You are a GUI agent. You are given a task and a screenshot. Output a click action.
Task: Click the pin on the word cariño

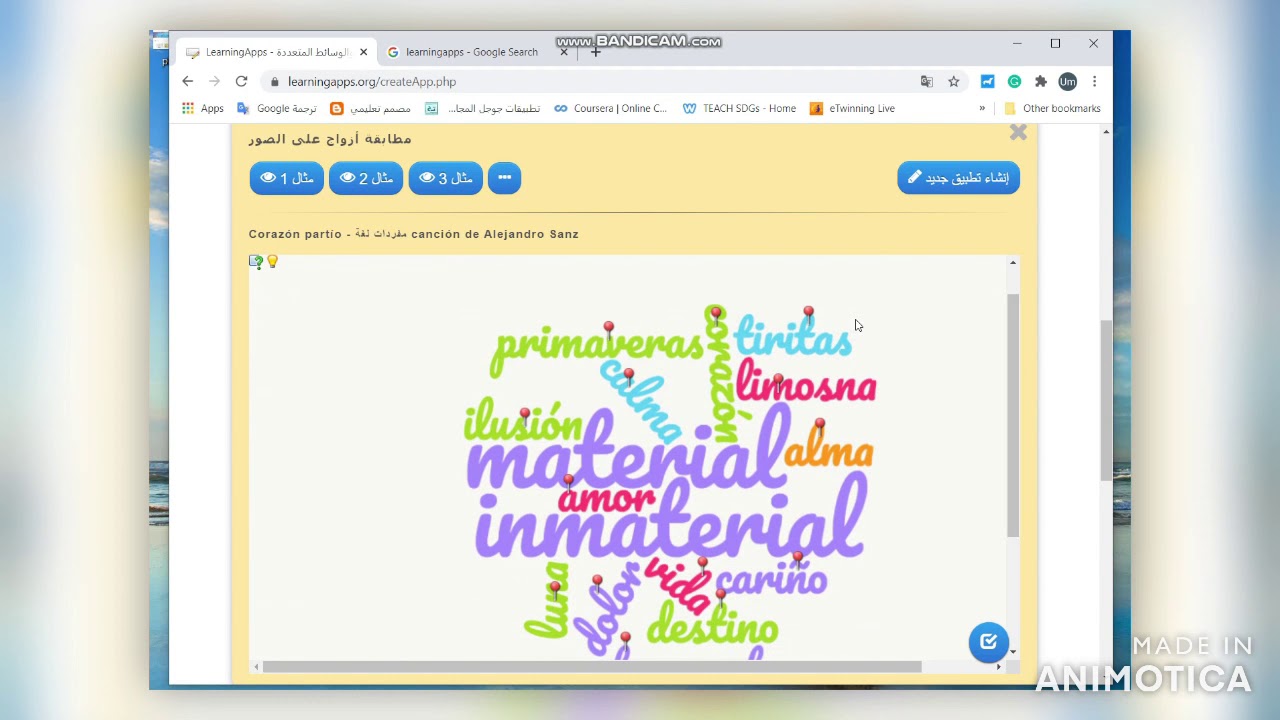[x=797, y=559]
